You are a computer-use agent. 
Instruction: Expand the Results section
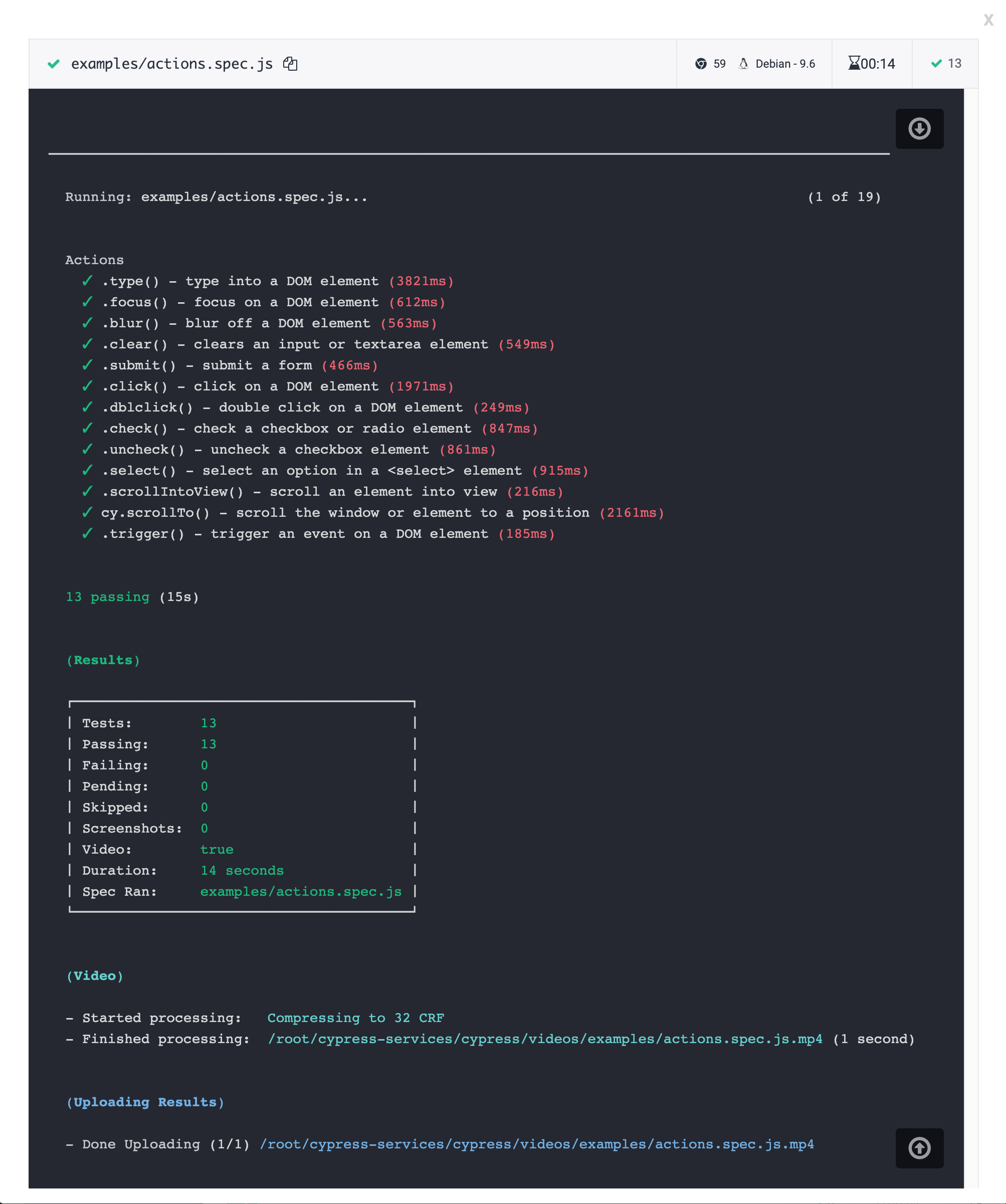[103, 659]
